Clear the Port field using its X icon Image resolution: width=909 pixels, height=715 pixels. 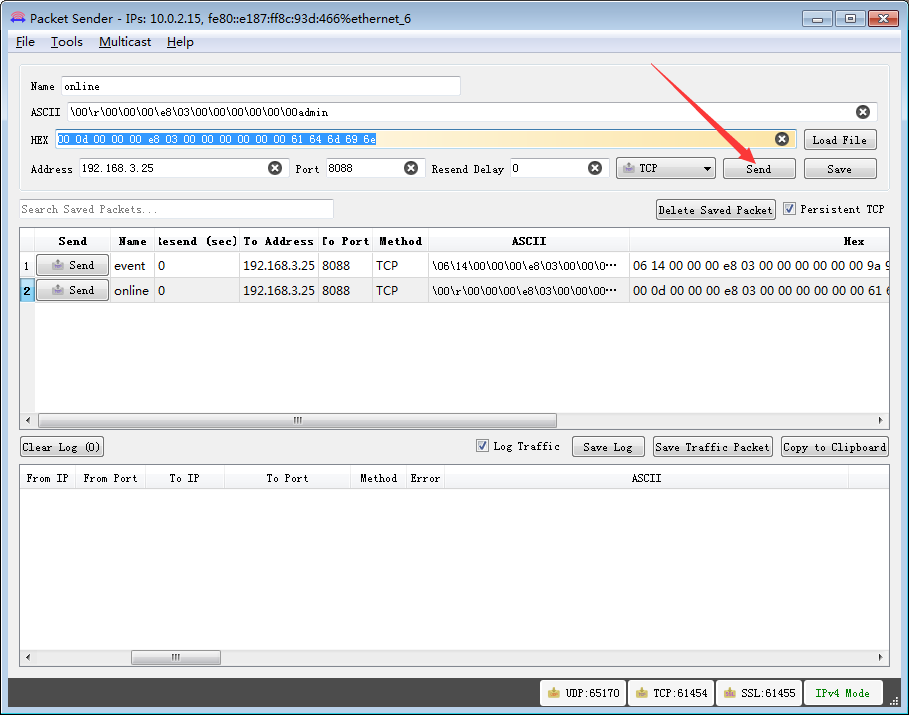click(411, 168)
